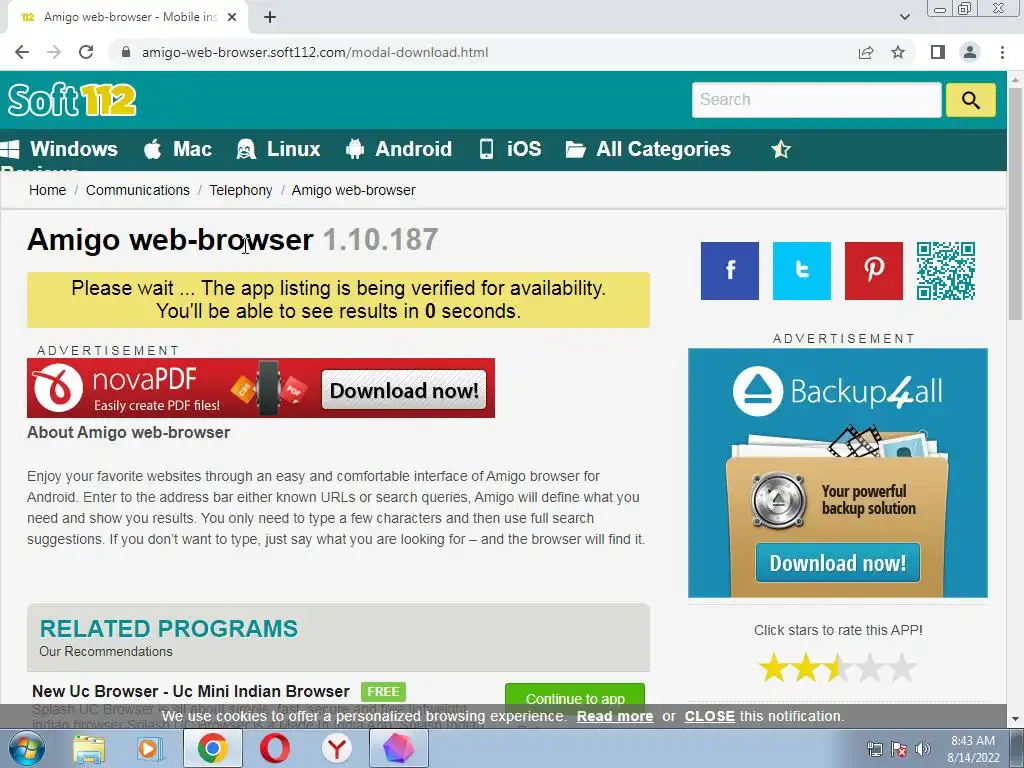Open Action Center flag tray icon
The width and height of the screenshot is (1024, 768).
coord(899,749)
